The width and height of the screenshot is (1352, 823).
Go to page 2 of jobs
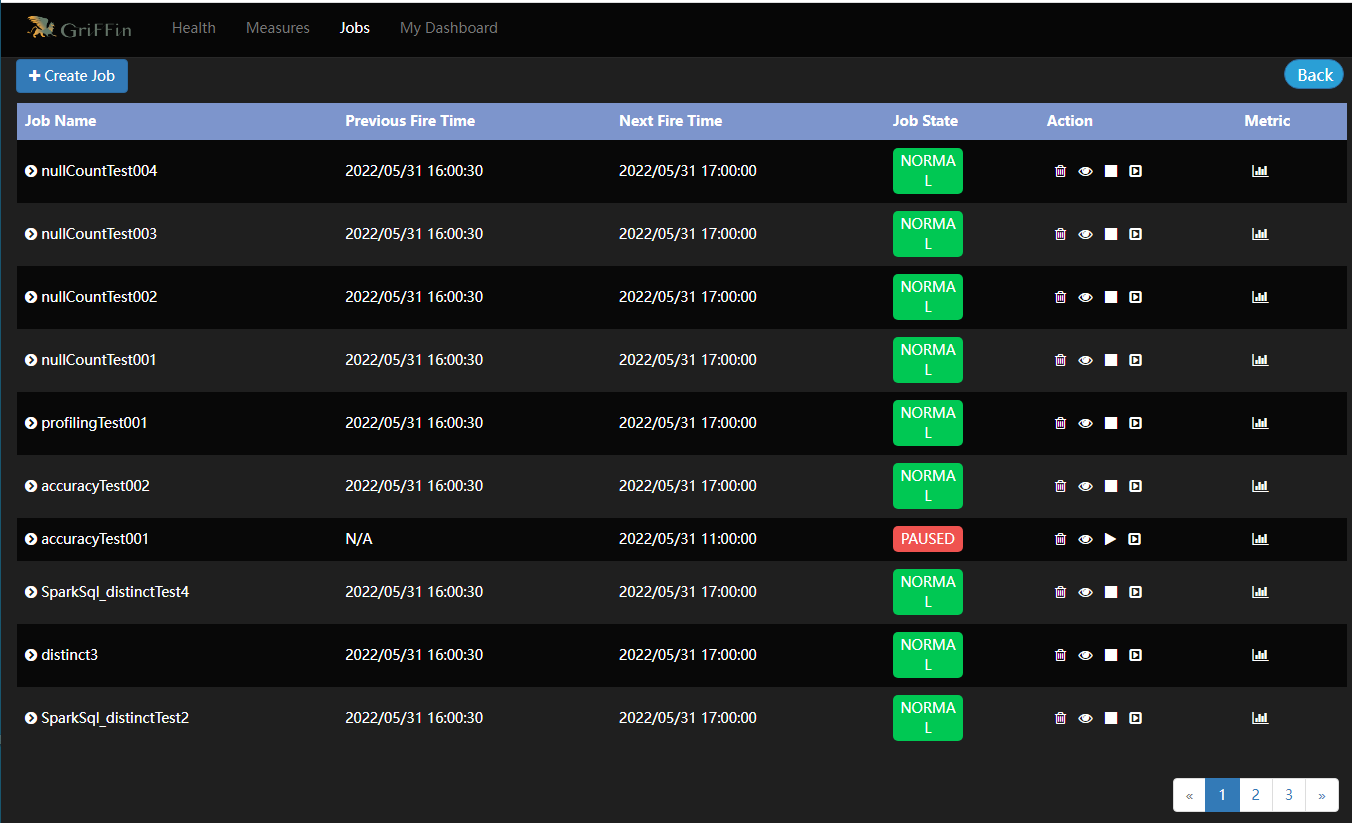tap(1255, 795)
